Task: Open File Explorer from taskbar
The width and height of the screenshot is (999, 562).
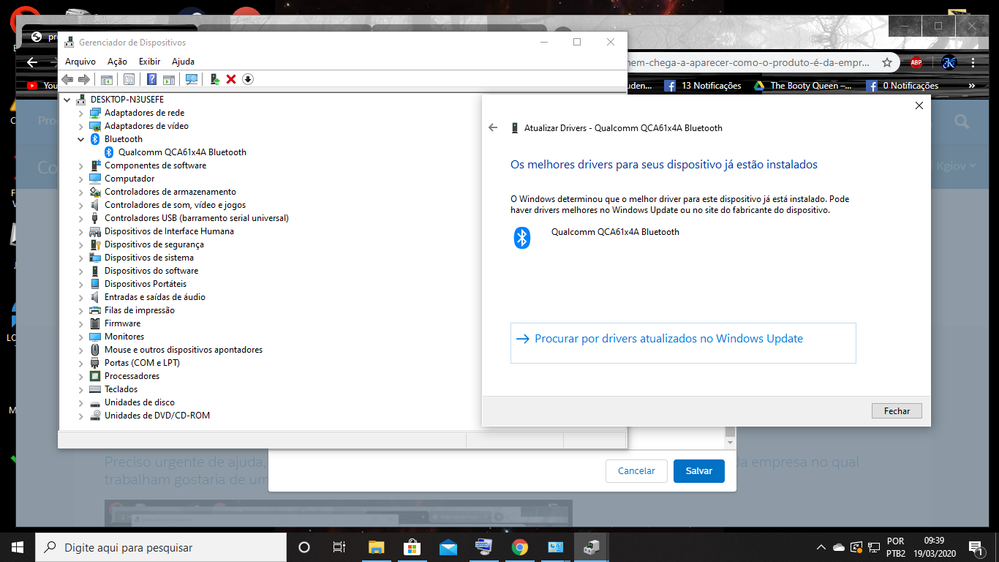Action: [376, 547]
